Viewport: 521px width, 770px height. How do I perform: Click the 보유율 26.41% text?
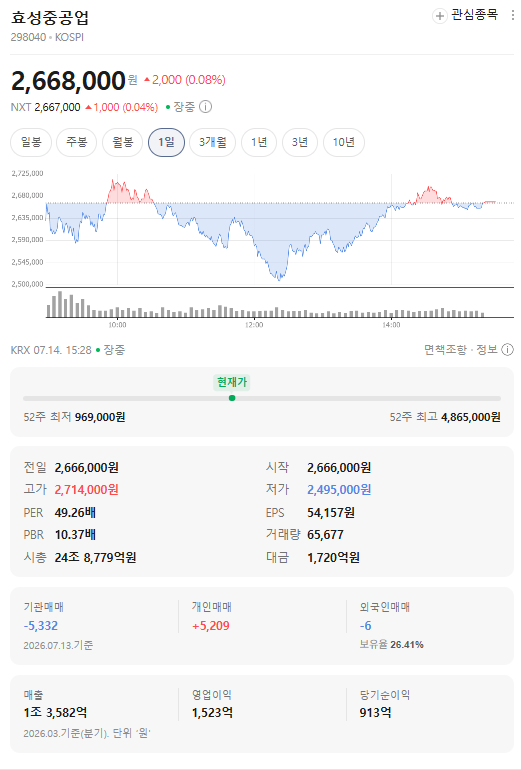click(x=391, y=644)
